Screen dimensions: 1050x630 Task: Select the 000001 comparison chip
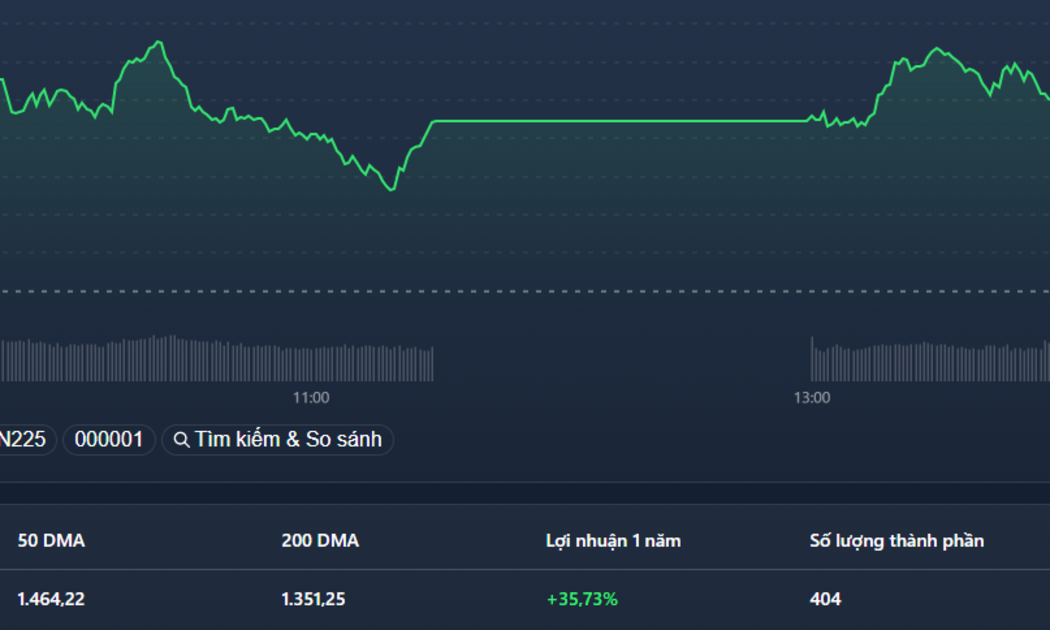(x=109, y=440)
